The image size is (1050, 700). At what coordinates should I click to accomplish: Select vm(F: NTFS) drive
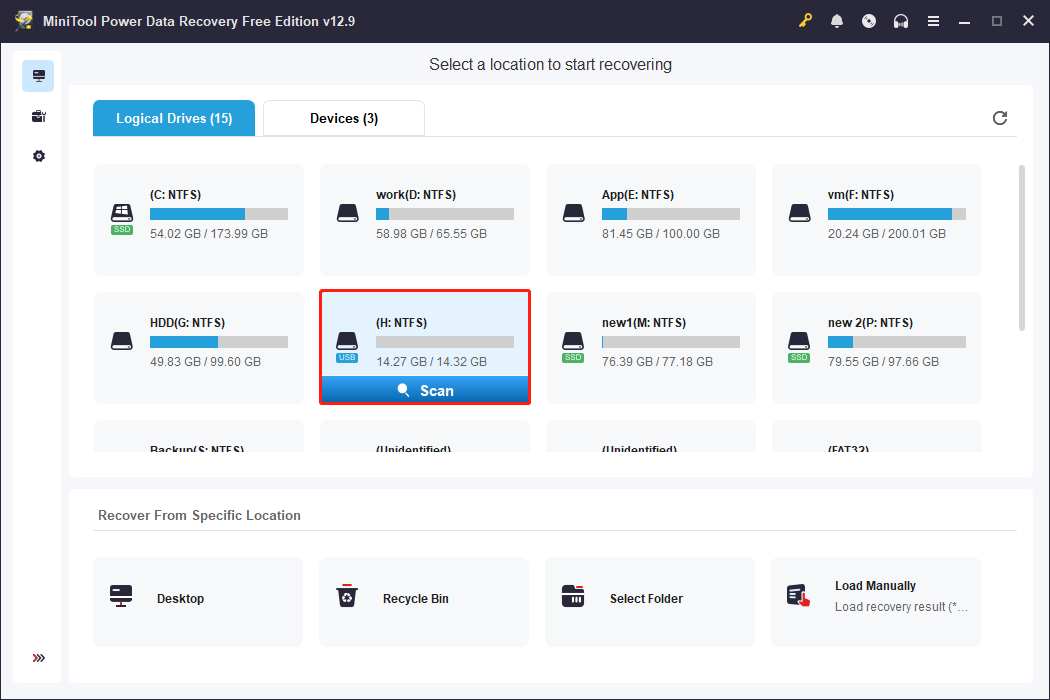click(877, 220)
